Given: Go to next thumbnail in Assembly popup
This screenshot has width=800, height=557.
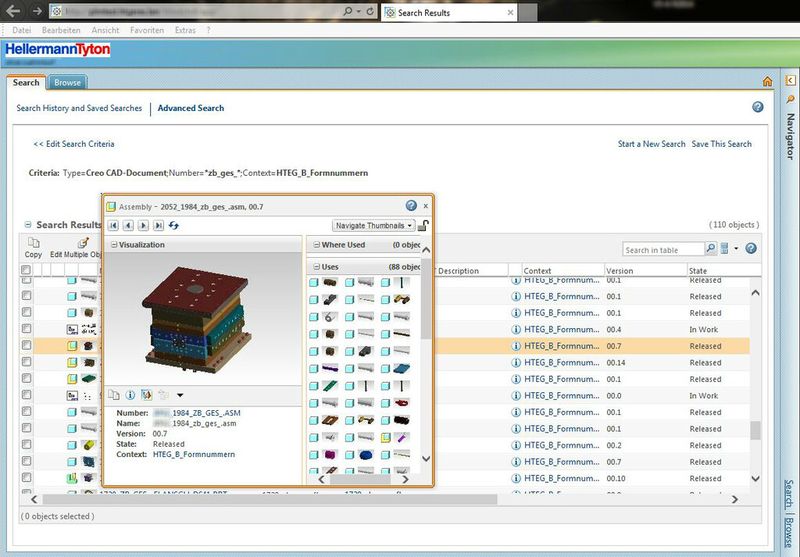Looking at the screenshot, I should pos(143,225).
